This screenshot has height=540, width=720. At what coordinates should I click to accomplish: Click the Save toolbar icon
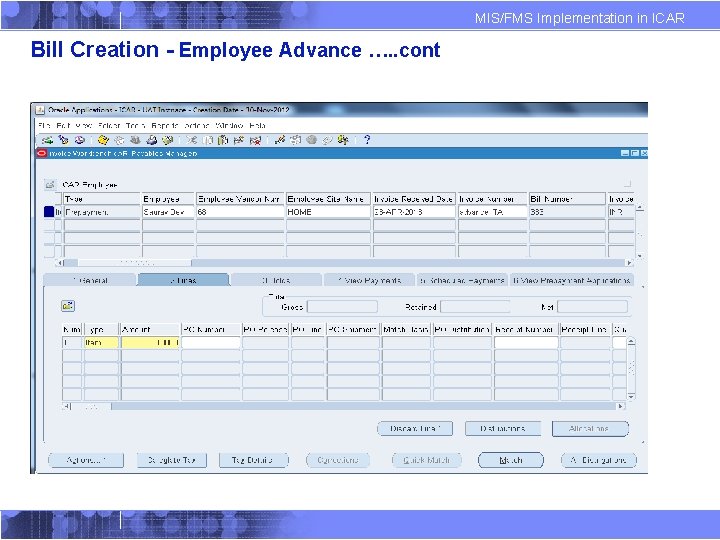103,140
